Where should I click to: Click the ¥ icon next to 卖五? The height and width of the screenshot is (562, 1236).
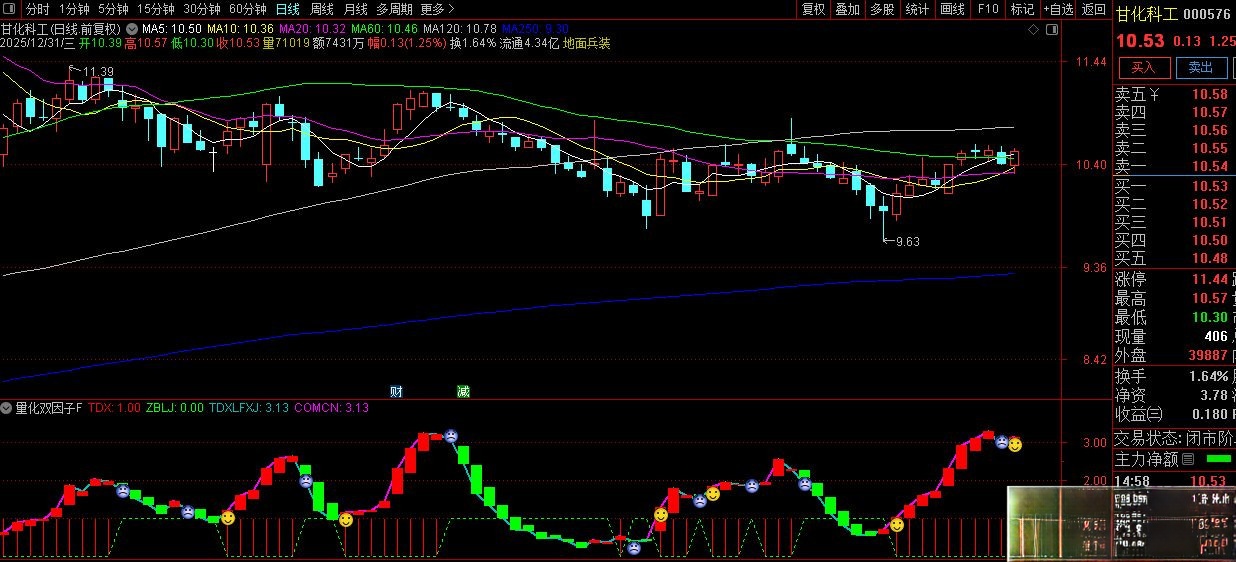click(x=1155, y=95)
